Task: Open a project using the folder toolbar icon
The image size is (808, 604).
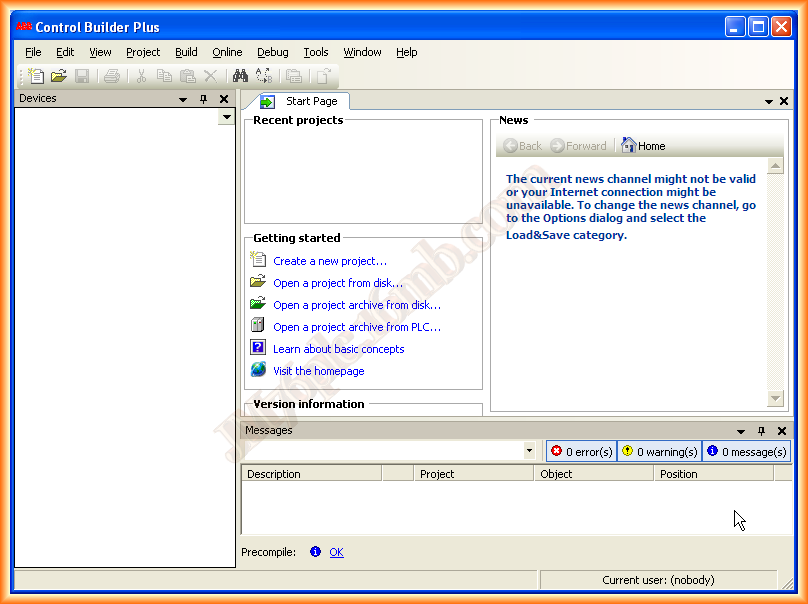Action: (58, 75)
